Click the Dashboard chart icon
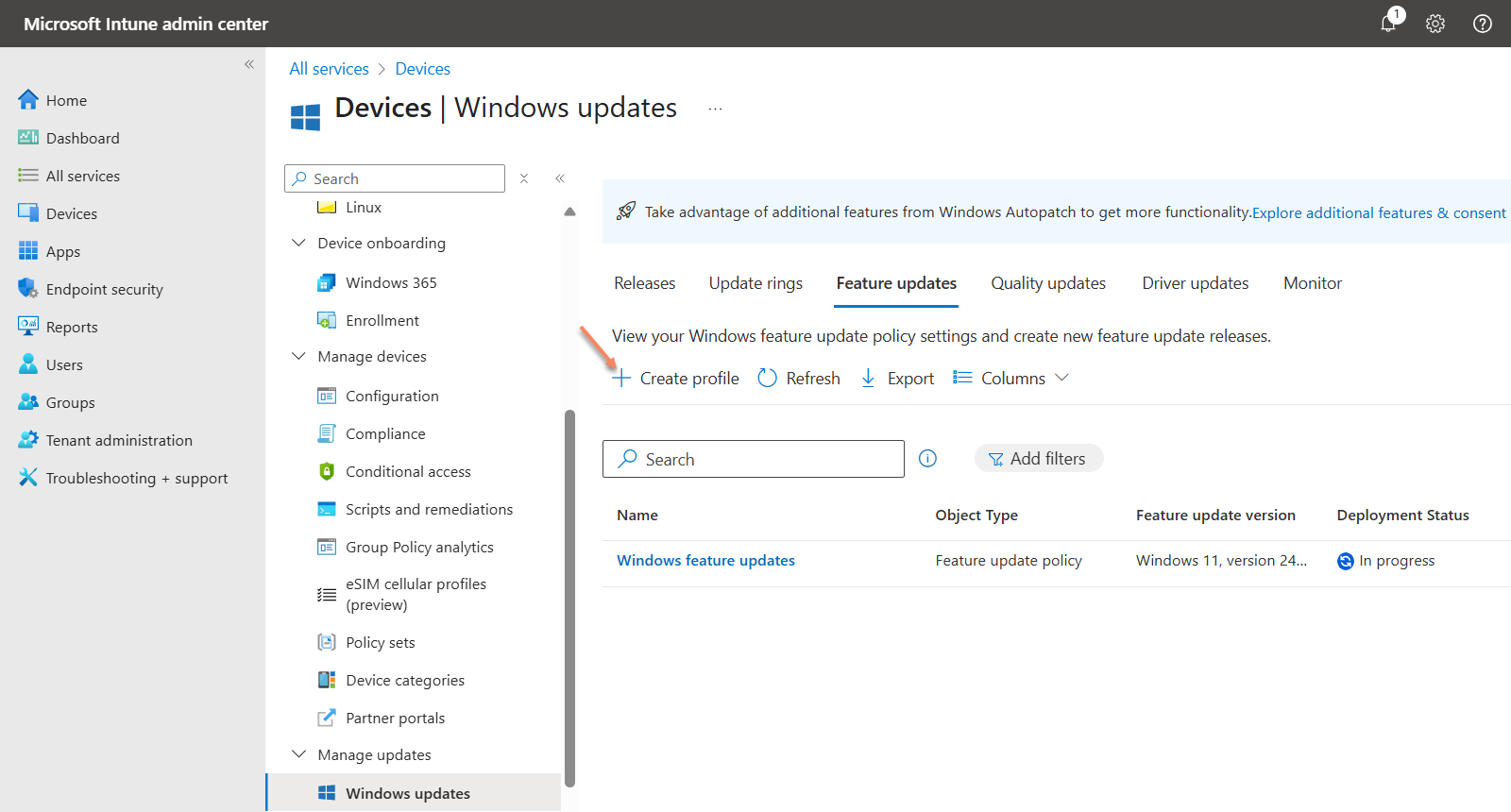Viewport: 1511px width, 812px height. click(28, 138)
